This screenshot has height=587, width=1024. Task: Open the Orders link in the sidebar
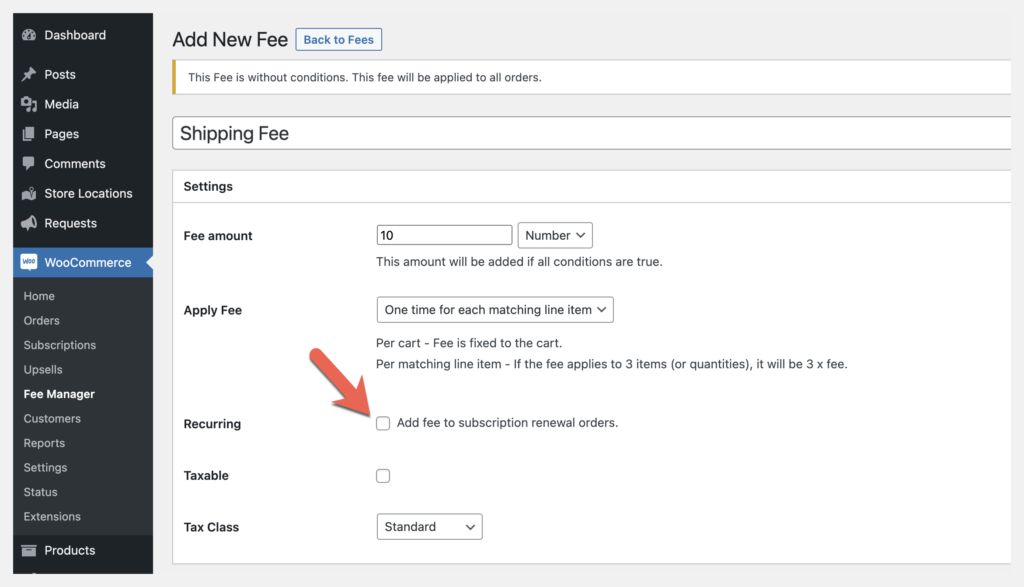tap(41, 320)
